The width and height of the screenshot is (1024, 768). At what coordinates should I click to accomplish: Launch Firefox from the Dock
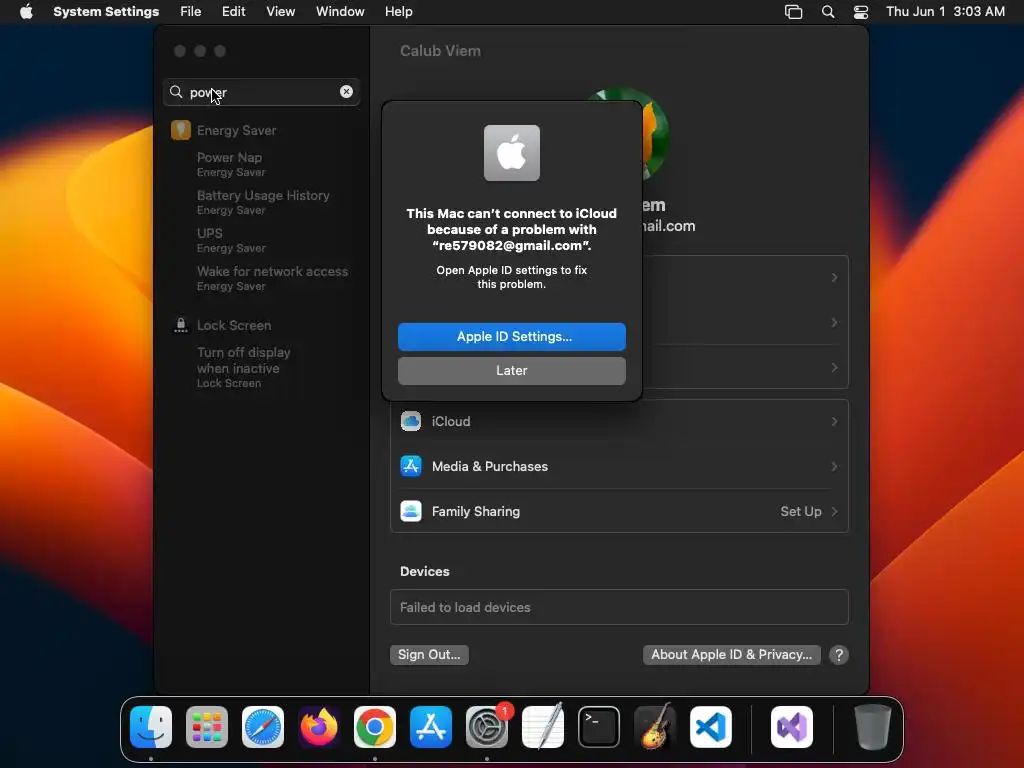319,727
